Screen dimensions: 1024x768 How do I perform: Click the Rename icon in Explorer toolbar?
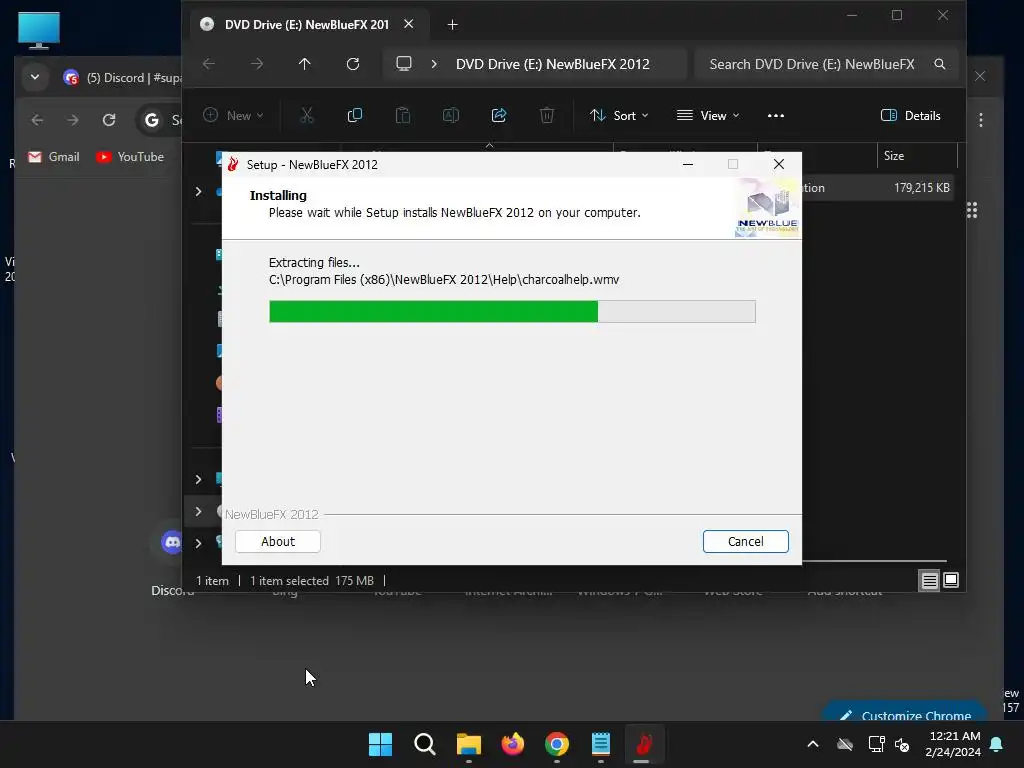(x=451, y=116)
